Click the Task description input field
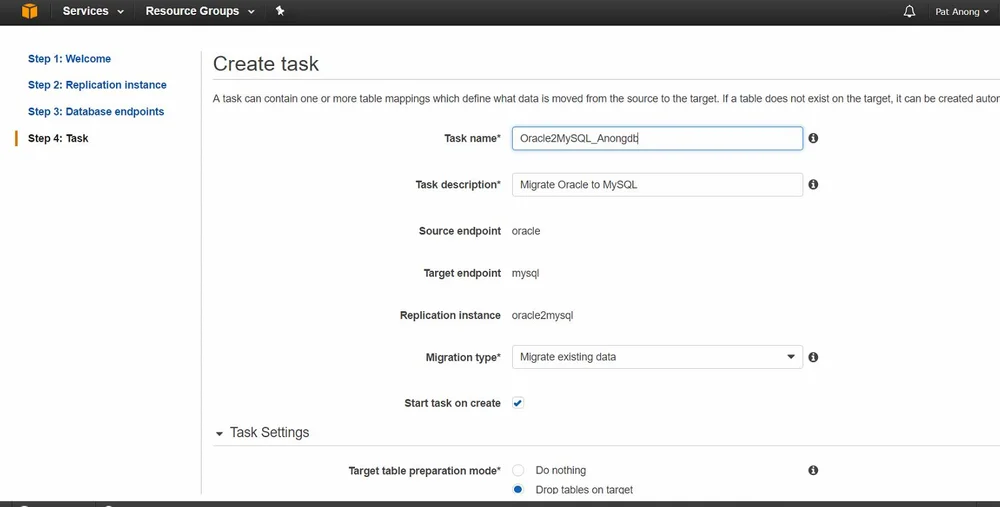The height and width of the screenshot is (507, 1000). (657, 185)
